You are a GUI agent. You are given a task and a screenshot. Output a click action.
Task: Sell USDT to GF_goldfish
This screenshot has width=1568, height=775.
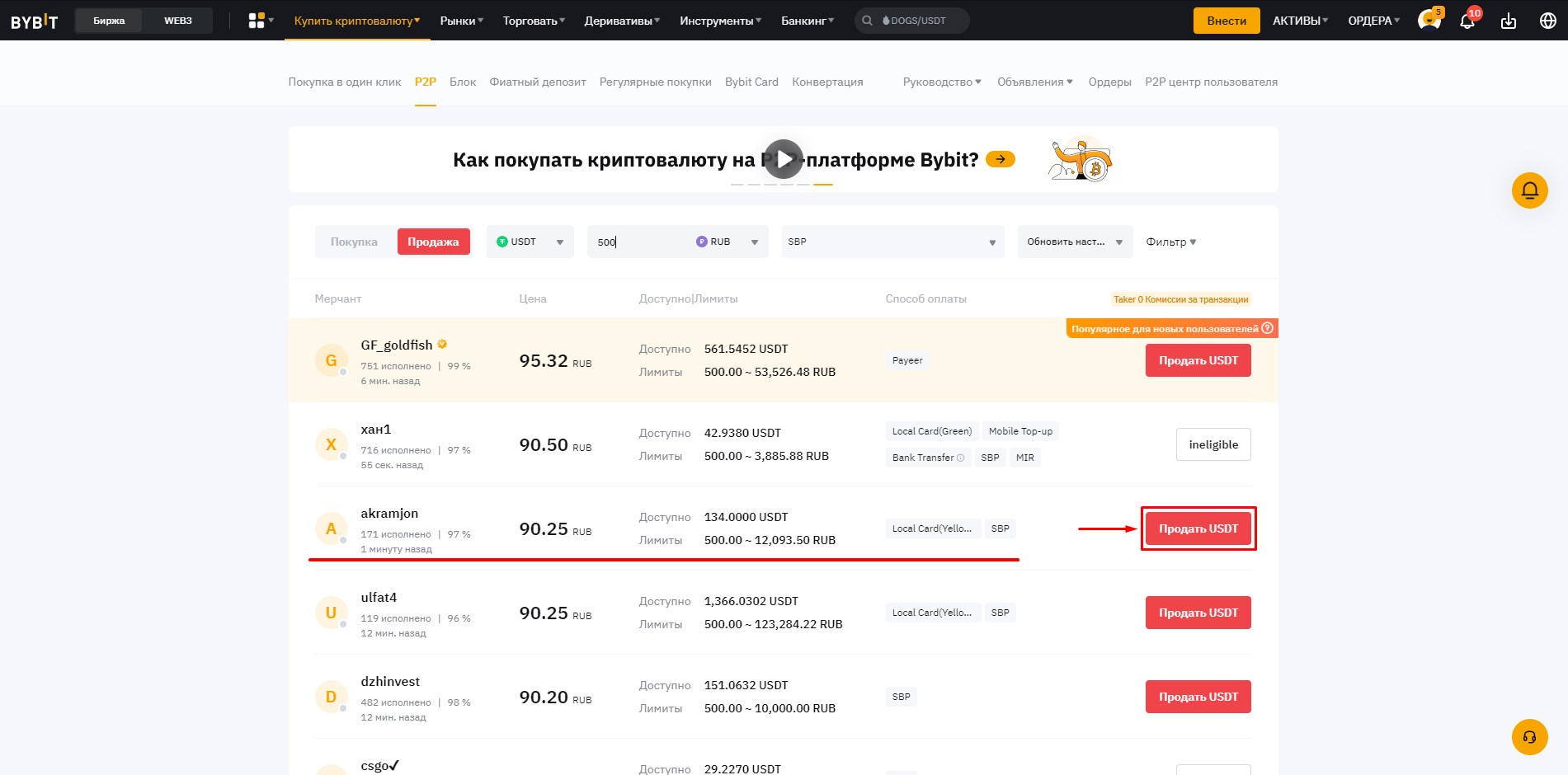(1198, 360)
